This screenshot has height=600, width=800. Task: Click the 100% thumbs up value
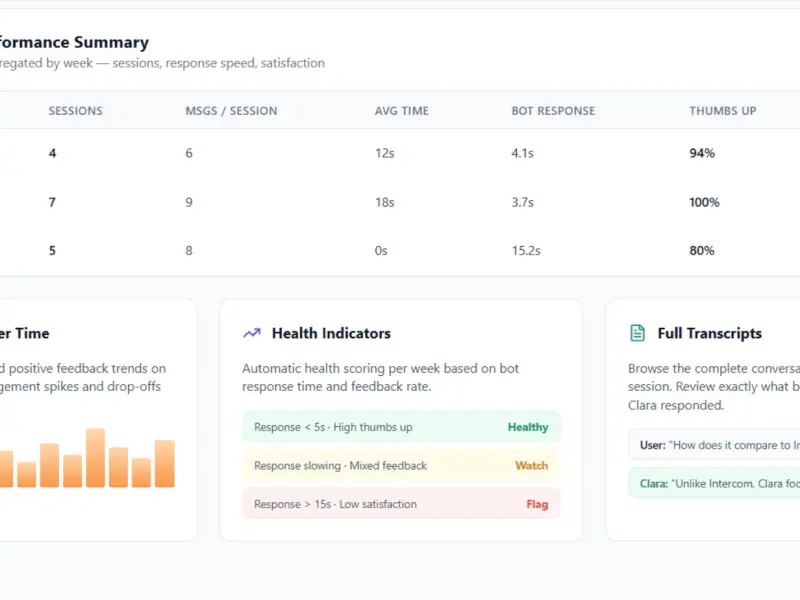pyautogui.click(x=704, y=202)
